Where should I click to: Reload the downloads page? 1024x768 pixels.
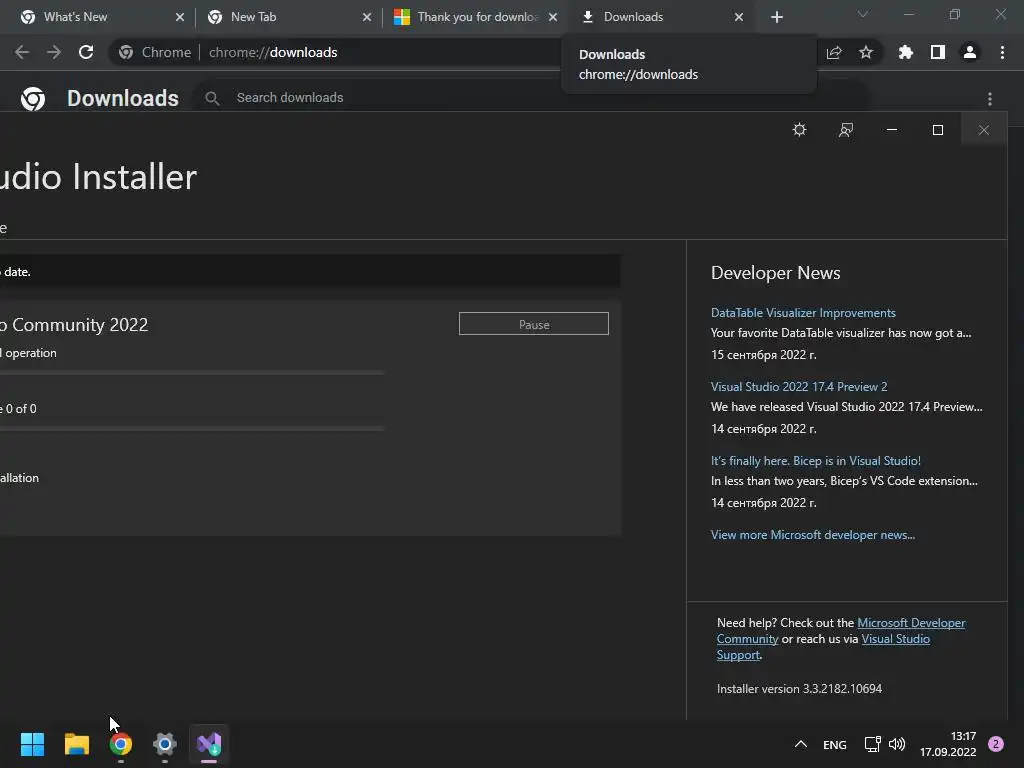coord(86,52)
